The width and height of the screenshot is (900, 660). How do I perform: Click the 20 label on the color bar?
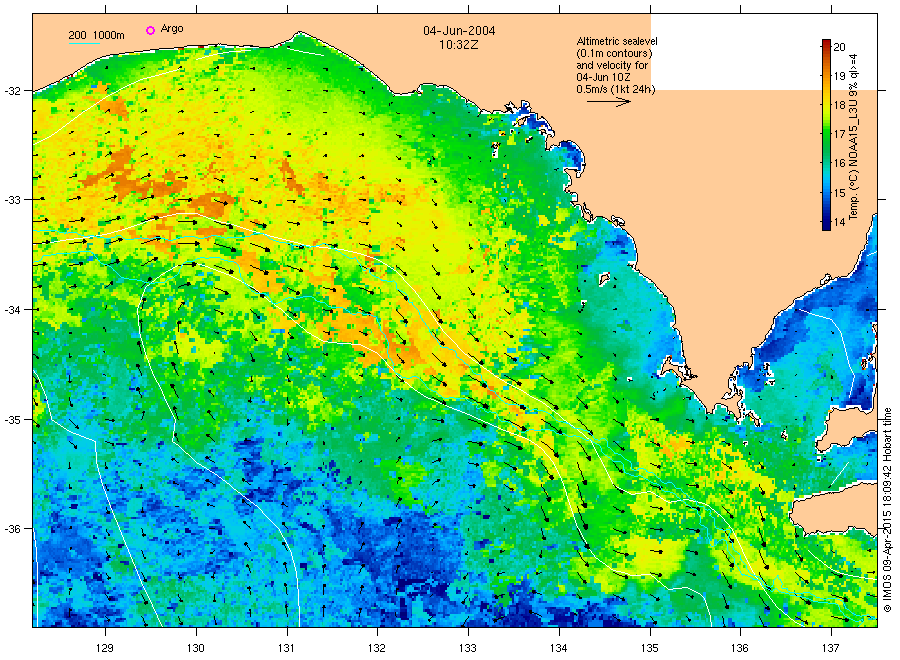[839, 47]
